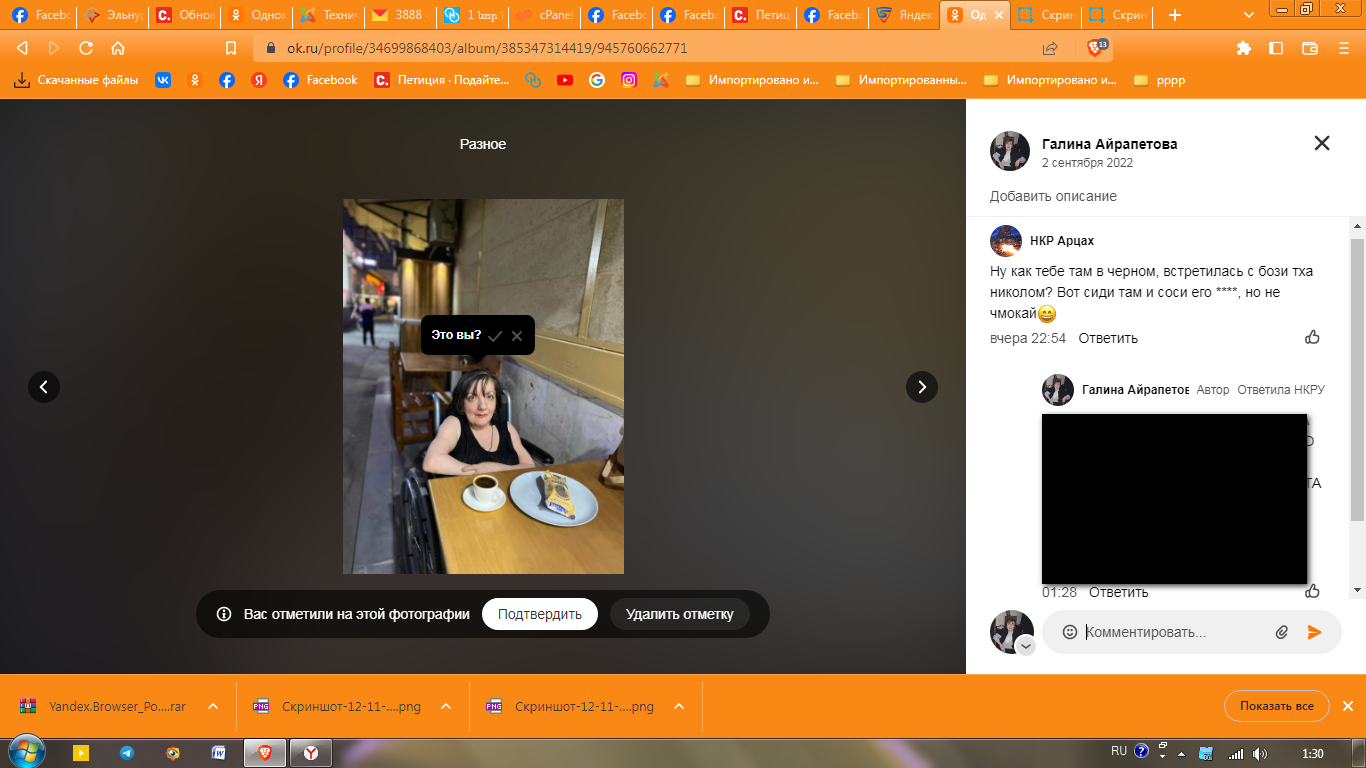Reject tag with X in 'Это вы?' tooltip
This screenshot has height=768, width=1366.
517,336
